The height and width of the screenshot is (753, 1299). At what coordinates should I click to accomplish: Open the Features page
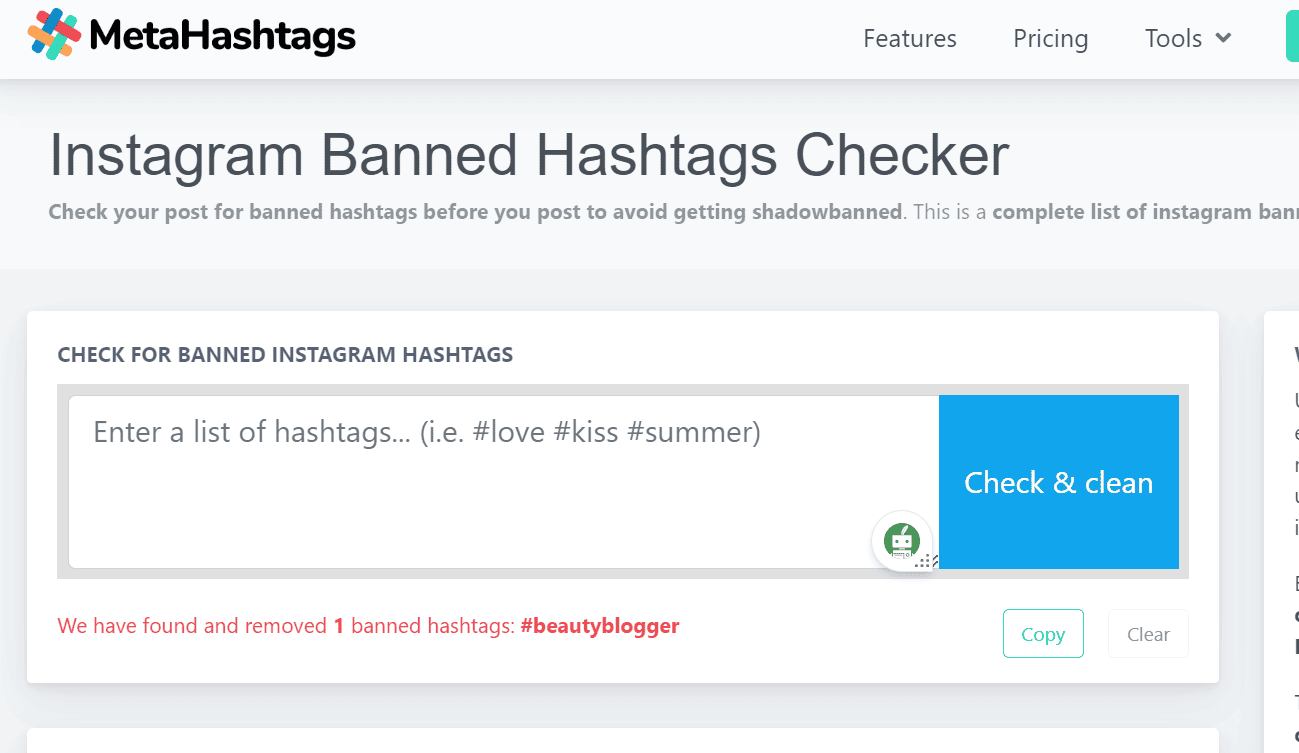pyautogui.click(x=910, y=39)
